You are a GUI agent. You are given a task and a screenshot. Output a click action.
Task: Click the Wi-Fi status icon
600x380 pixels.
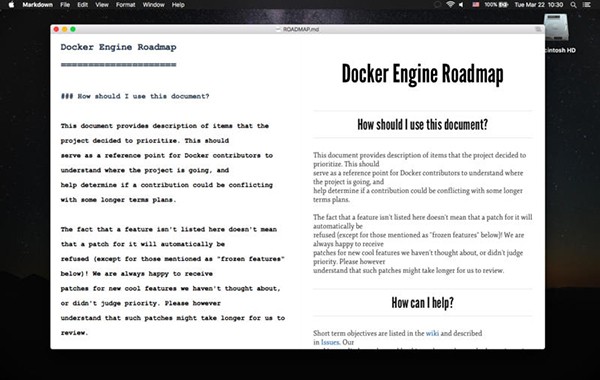point(450,5)
